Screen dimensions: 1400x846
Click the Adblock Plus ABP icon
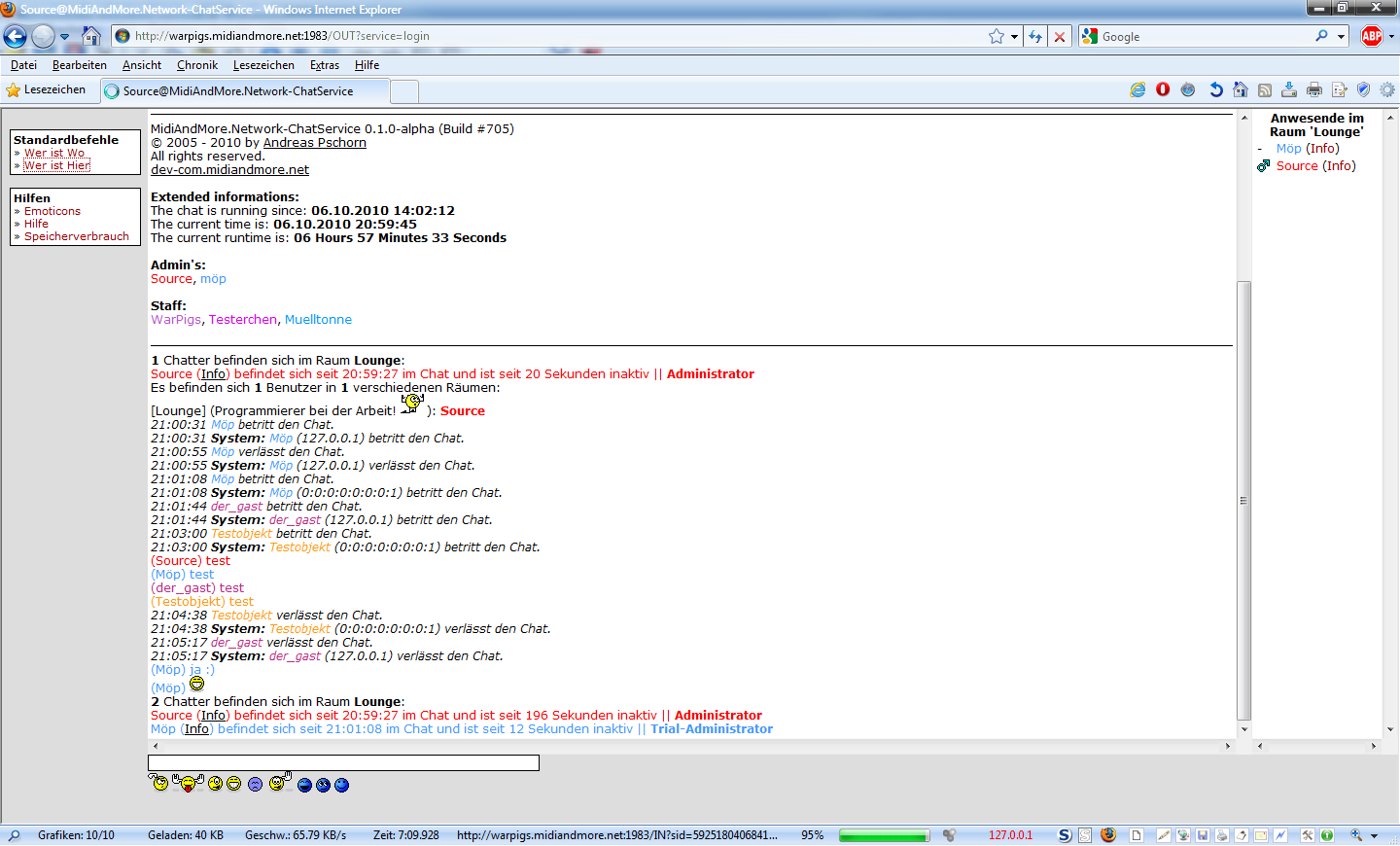pos(1371,36)
